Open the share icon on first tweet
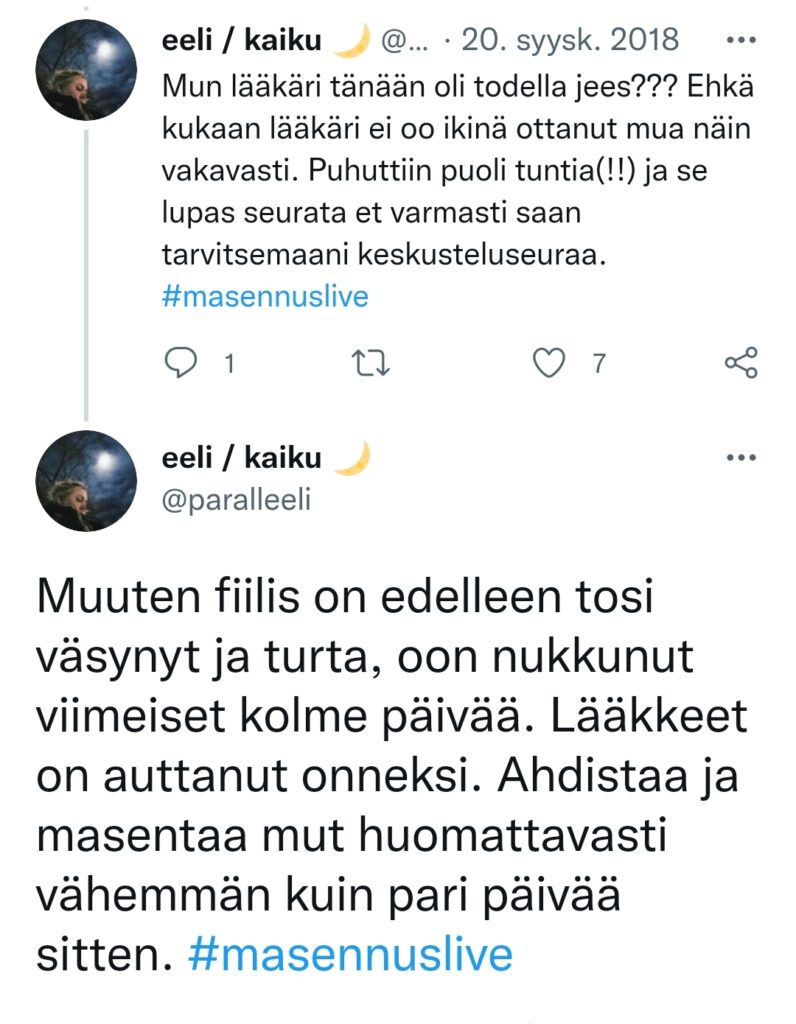Viewport: 796px width, 1024px height. [x=741, y=363]
